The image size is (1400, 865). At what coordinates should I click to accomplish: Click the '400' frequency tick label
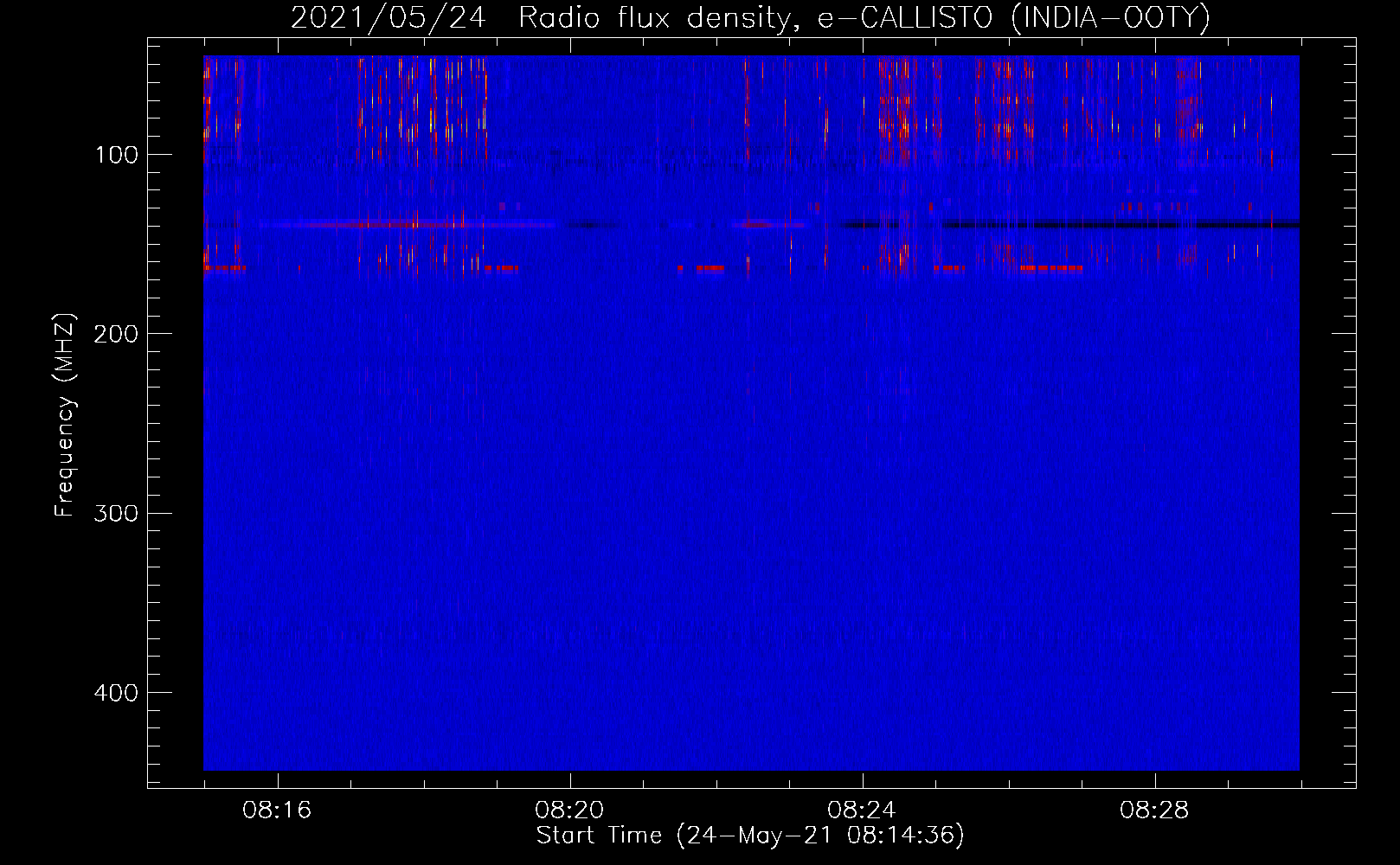[x=117, y=693]
